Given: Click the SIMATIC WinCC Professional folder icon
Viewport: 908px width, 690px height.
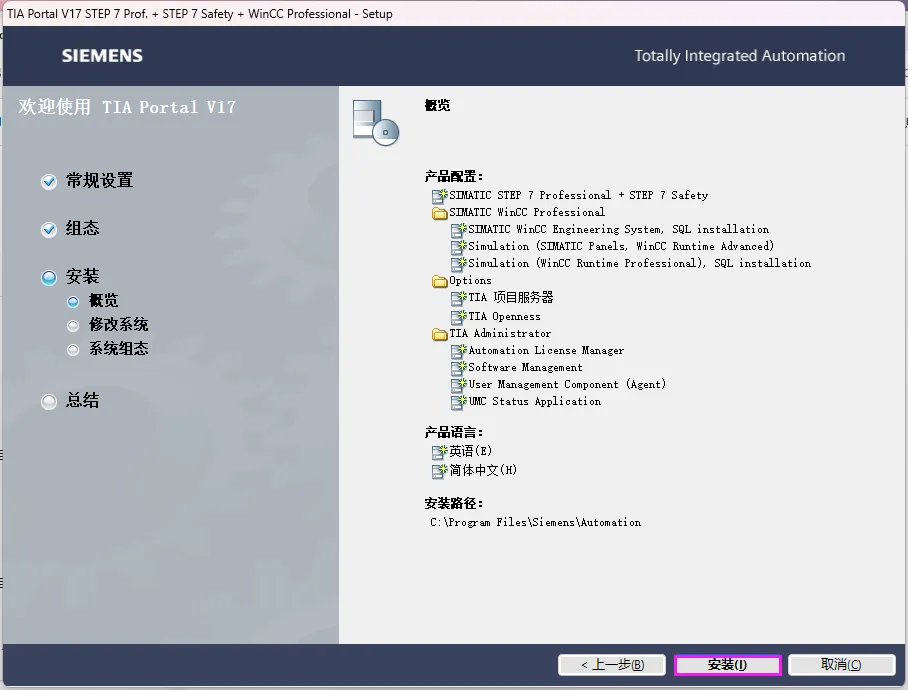Looking at the screenshot, I should pos(440,213).
